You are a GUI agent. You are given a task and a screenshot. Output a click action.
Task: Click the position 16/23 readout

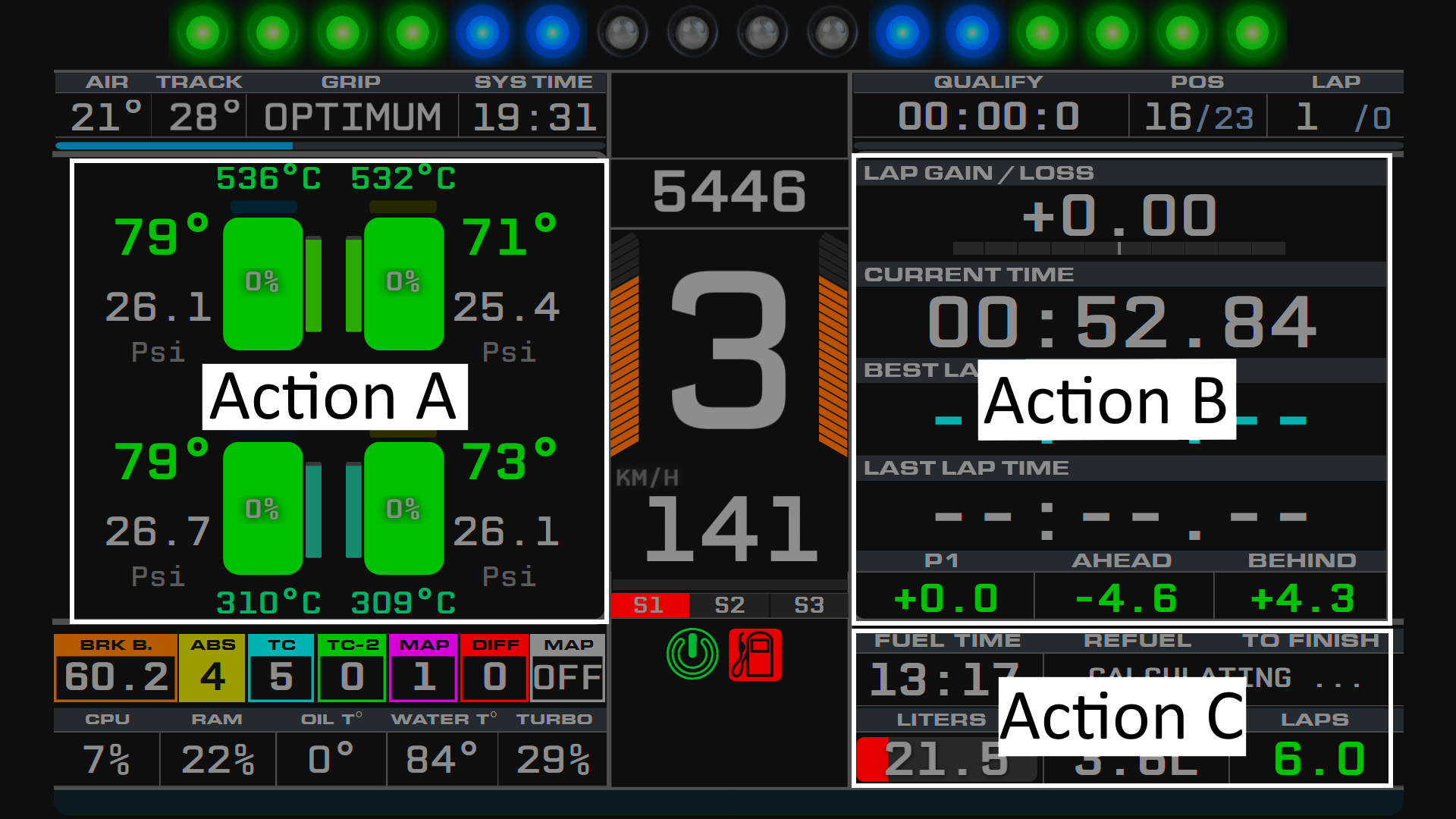(1199, 117)
